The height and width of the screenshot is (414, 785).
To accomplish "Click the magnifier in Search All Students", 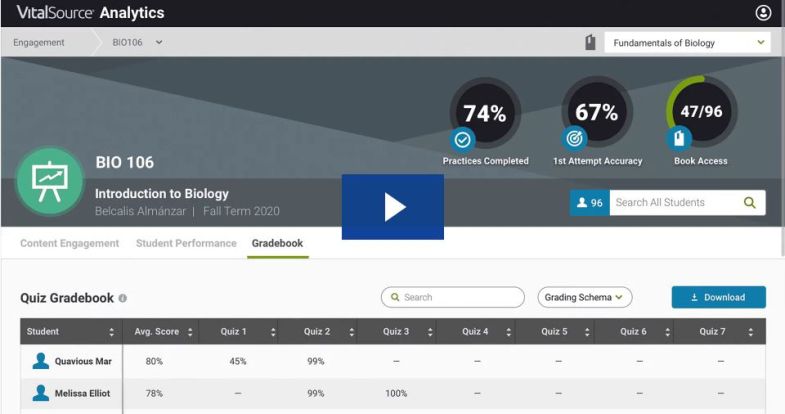I will coord(750,203).
